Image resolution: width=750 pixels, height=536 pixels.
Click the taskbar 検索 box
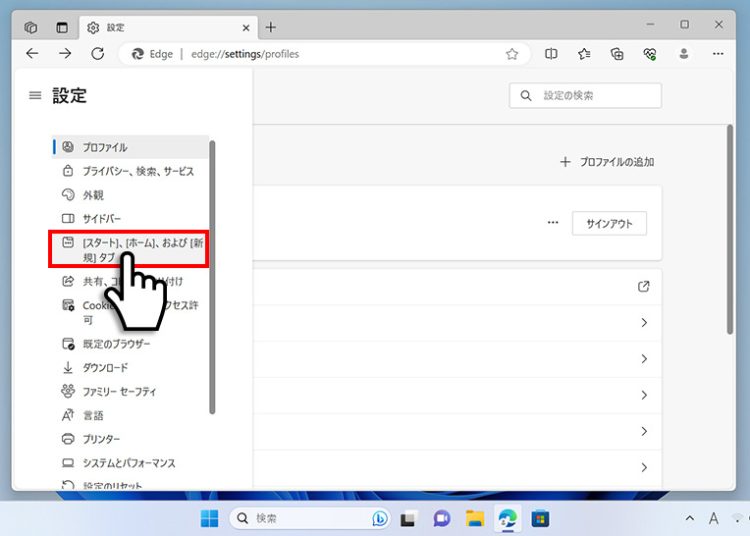point(310,518)
